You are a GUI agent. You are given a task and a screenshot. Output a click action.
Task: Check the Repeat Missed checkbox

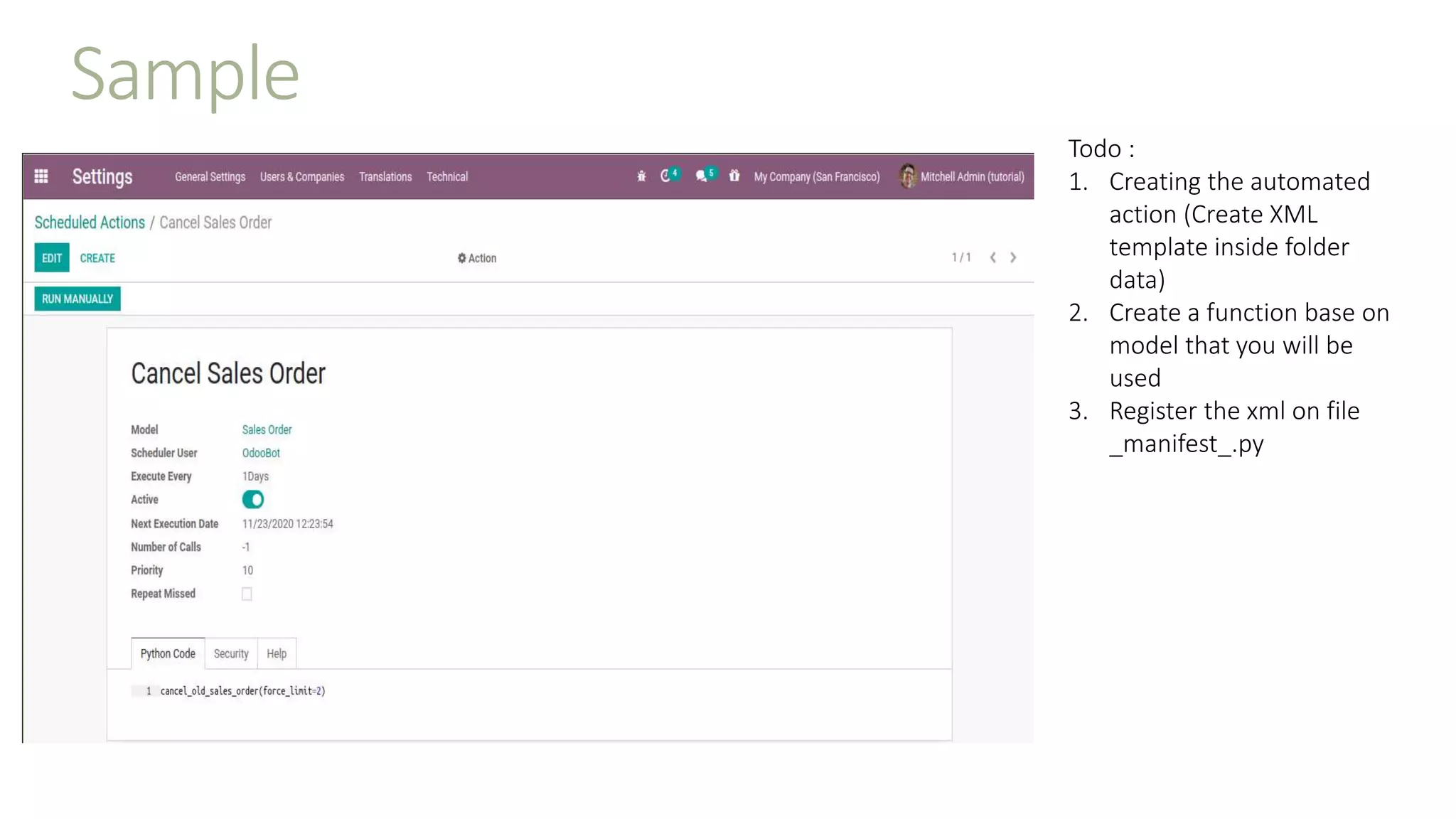pos(247,594)
